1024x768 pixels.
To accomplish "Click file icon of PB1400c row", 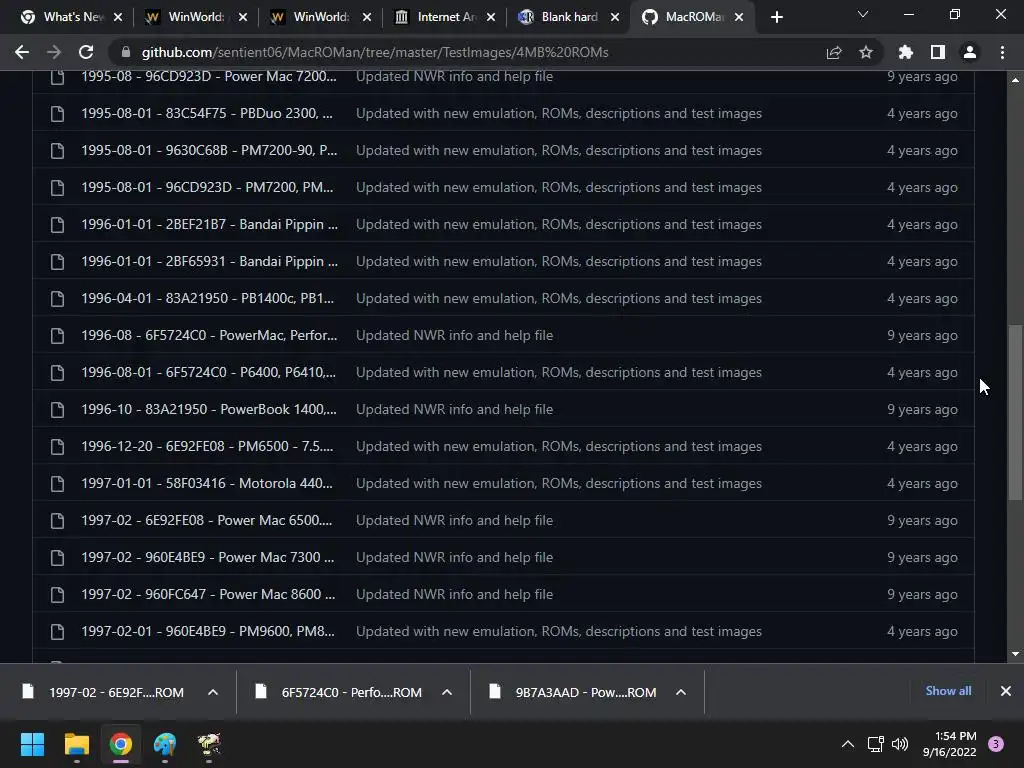I will (x=57, y=298).
